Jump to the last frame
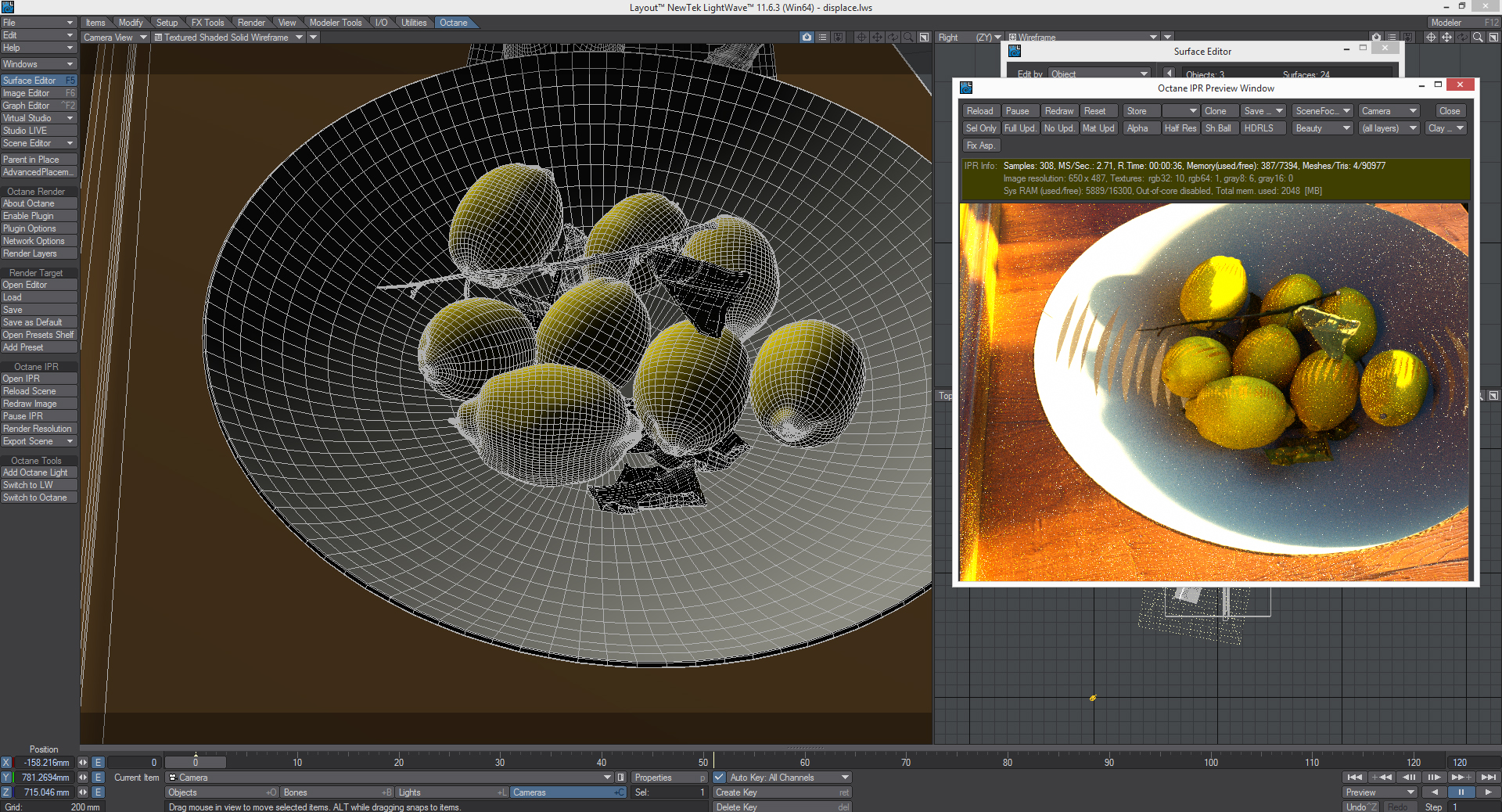The width and height of the screenshot is (1502, 812). point(1488,777)
